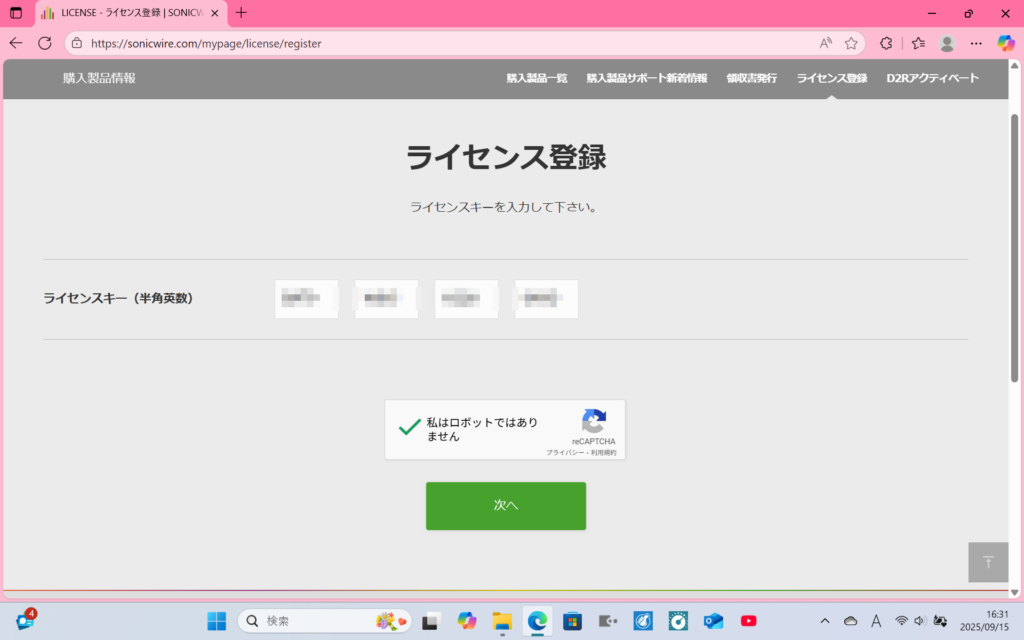Launch Copilot from the browser toolbar
This screenshot has height=640, width=1024.
click(1006, 43)
